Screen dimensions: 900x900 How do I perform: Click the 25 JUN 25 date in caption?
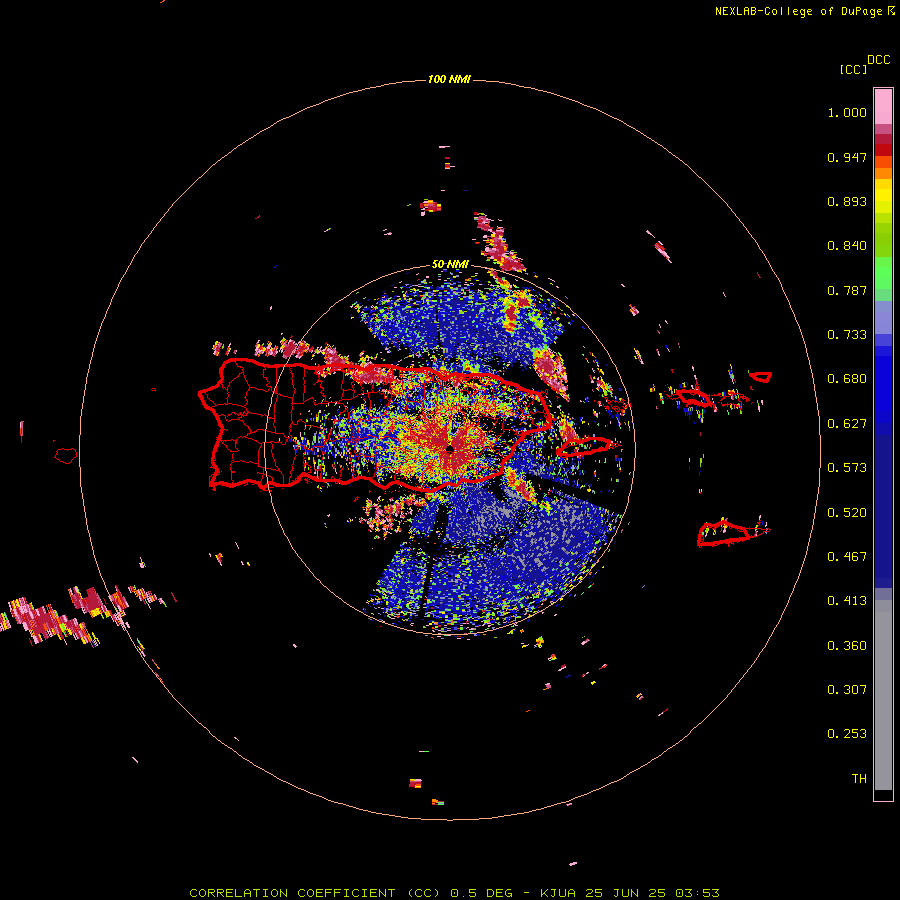(x=626, y=893)
